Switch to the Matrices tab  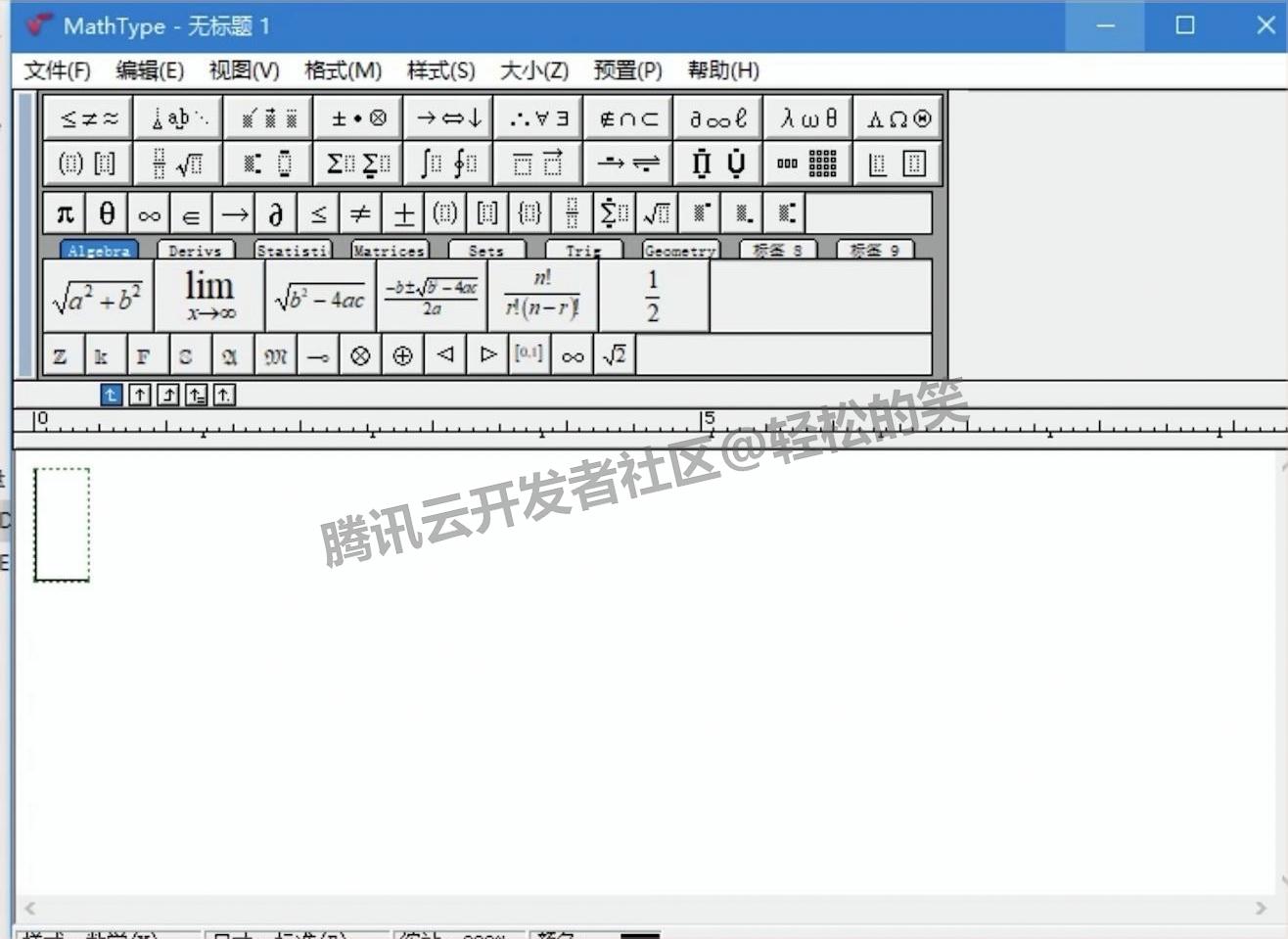[x=389, y=250]
